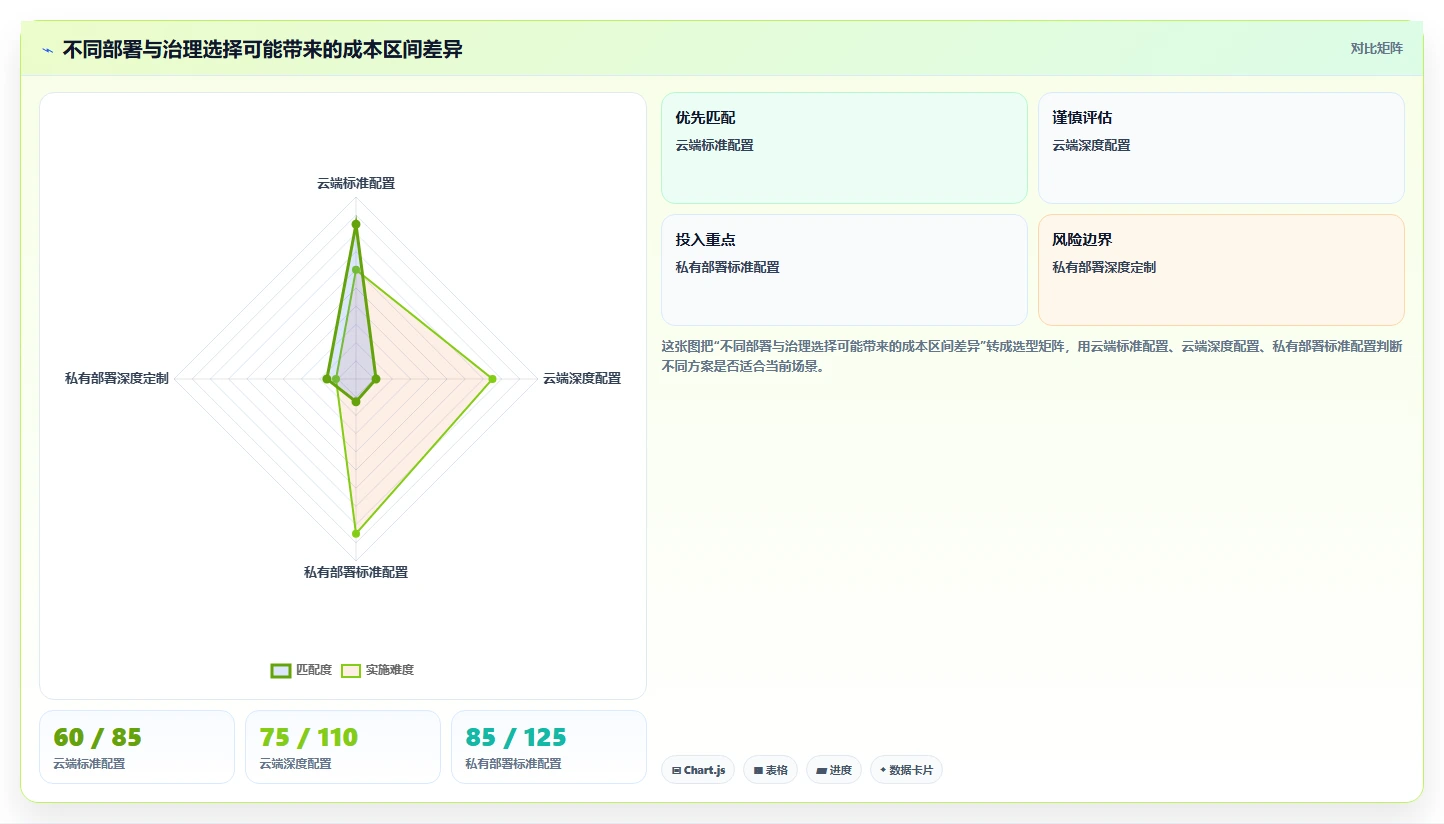Click the Chart.js tag

[698, 770]
